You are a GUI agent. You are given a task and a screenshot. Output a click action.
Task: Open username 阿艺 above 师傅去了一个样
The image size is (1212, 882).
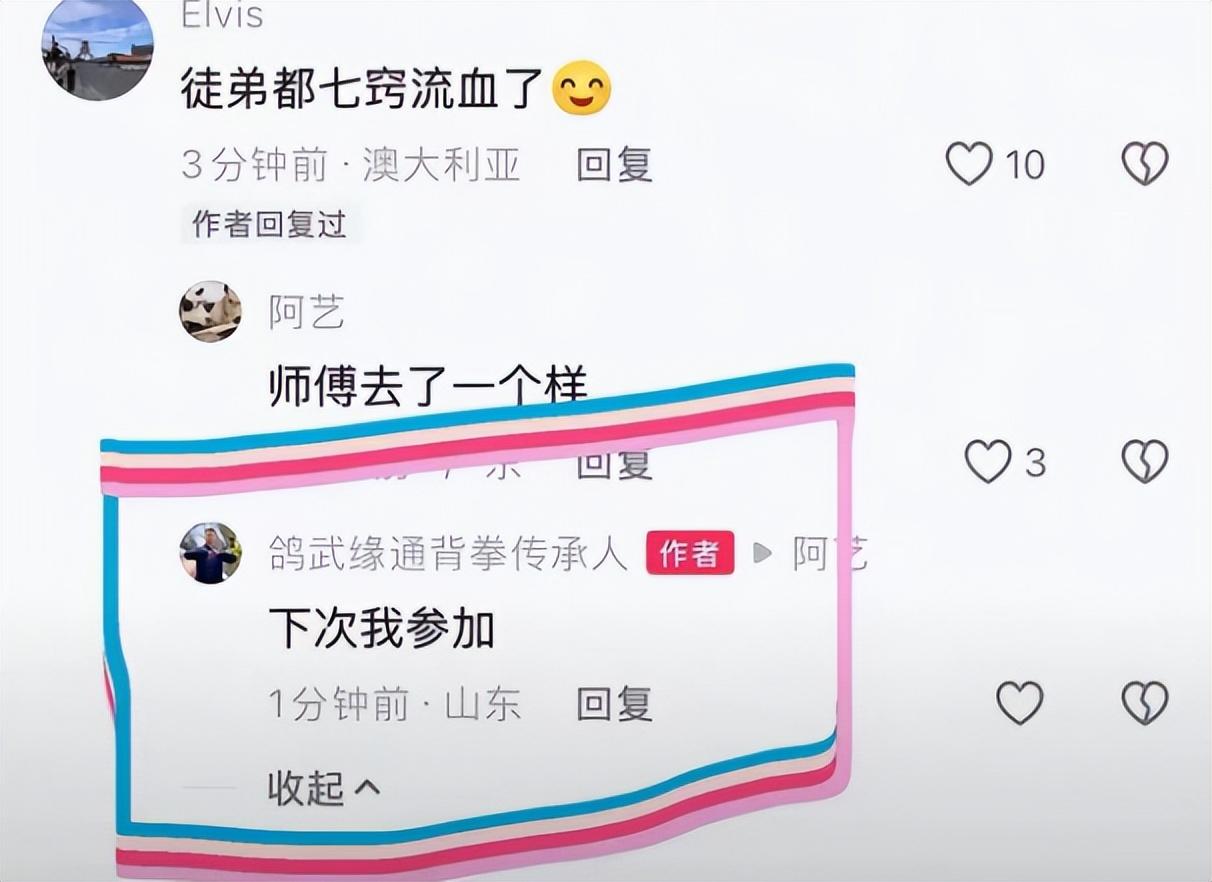click(x=306, y=313)
